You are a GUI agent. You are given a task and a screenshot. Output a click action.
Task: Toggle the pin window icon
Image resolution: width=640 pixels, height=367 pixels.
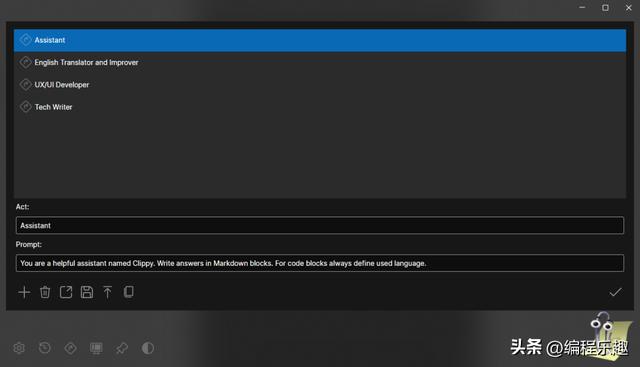tap(122, 348)
